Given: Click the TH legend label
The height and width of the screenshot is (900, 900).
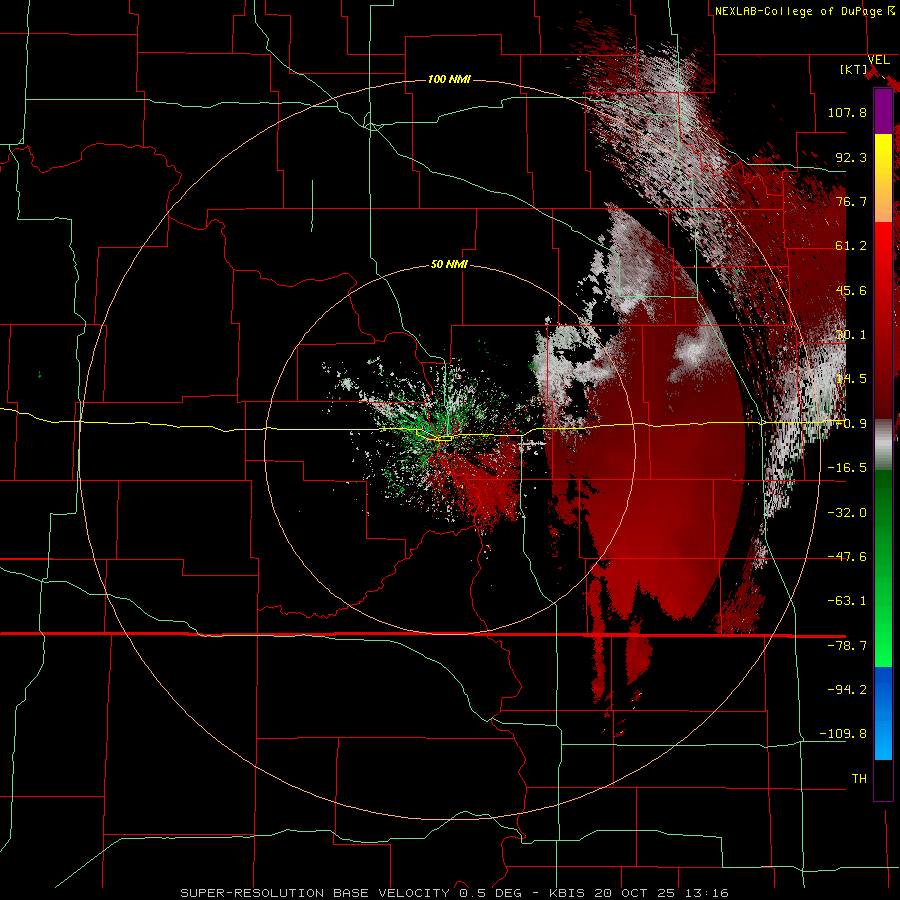Looking at the screenshot, I should click(859, 778).
